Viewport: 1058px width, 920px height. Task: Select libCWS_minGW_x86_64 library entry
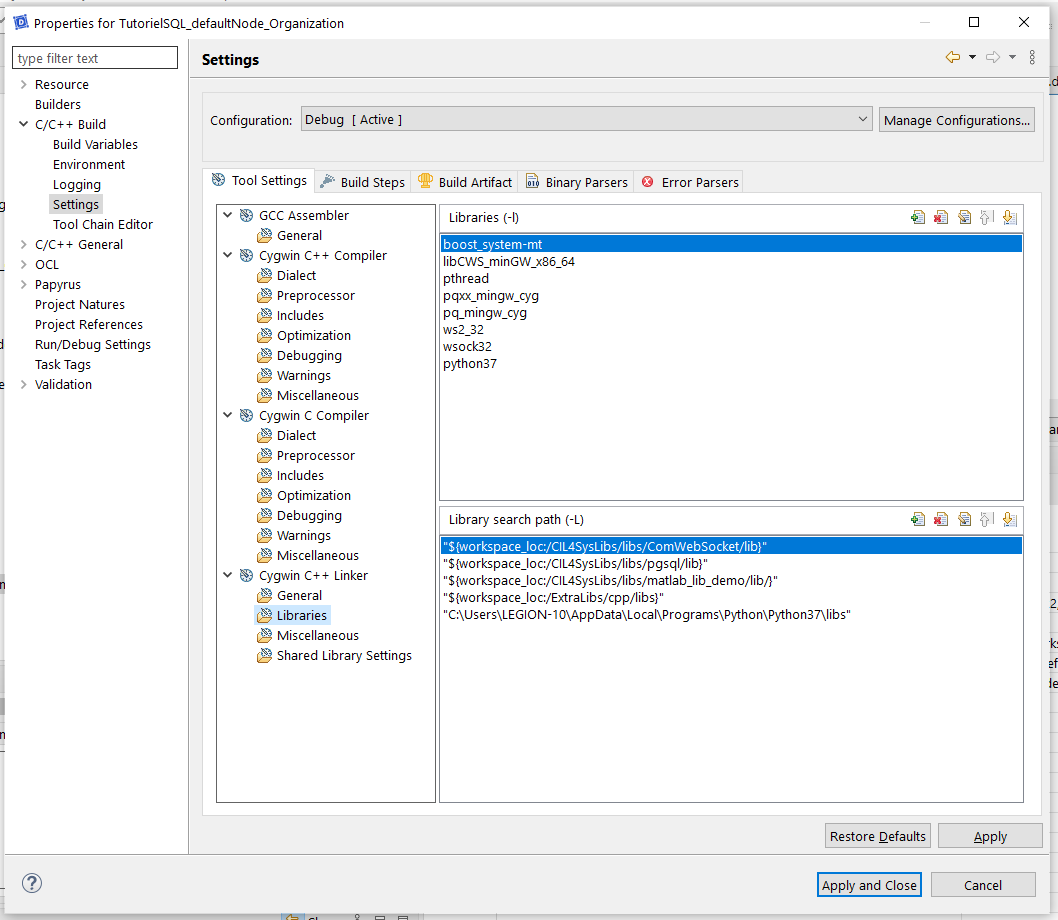point(731,261)
